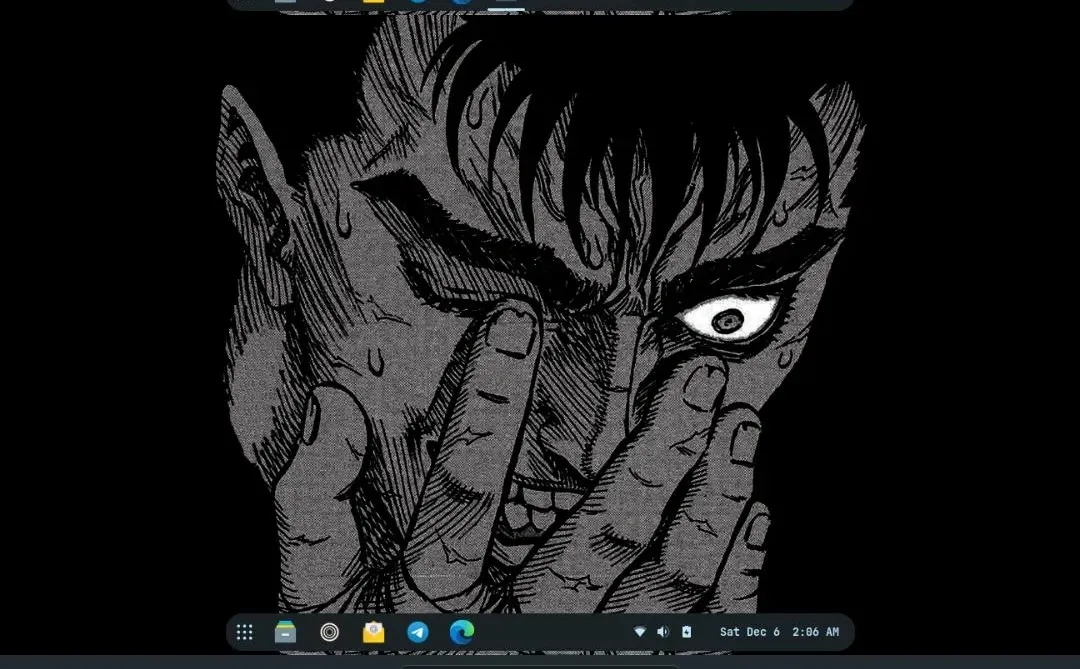This screenshot has width=1080, height=669.
Task: Click the volume speaker icon
Action: 663,632
